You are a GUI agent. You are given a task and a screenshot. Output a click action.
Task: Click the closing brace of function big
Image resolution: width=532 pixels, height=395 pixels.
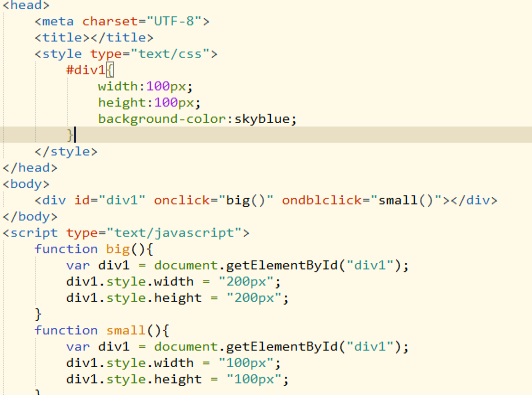[38, 315]
